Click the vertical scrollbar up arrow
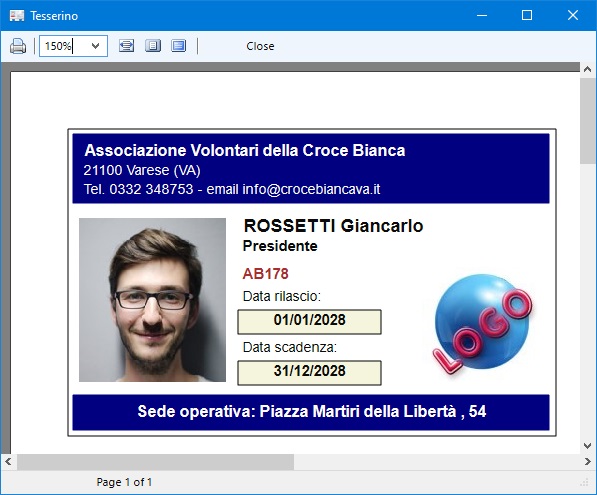 (587, 69)
